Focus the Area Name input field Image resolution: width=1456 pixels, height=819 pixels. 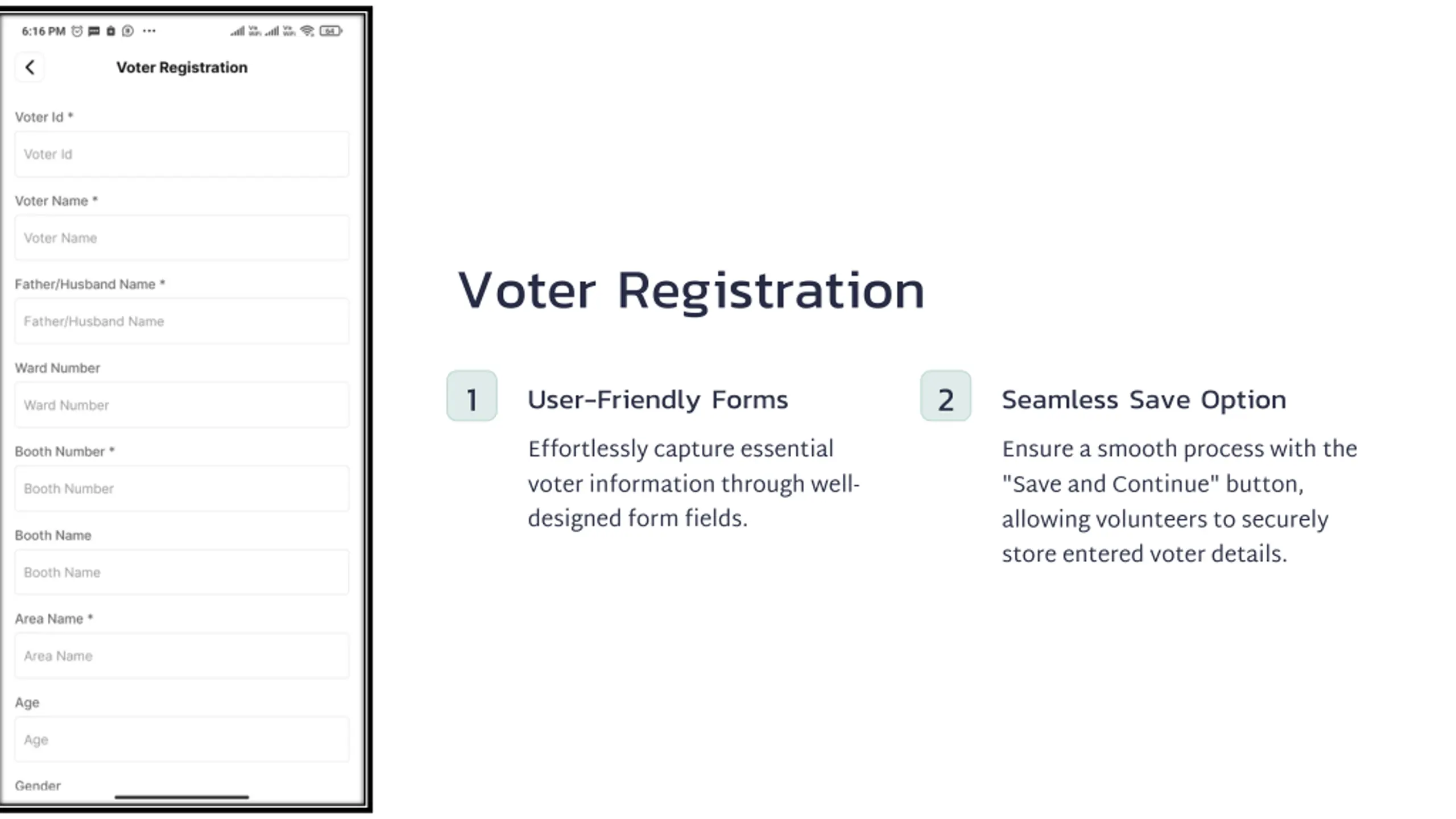181,656
